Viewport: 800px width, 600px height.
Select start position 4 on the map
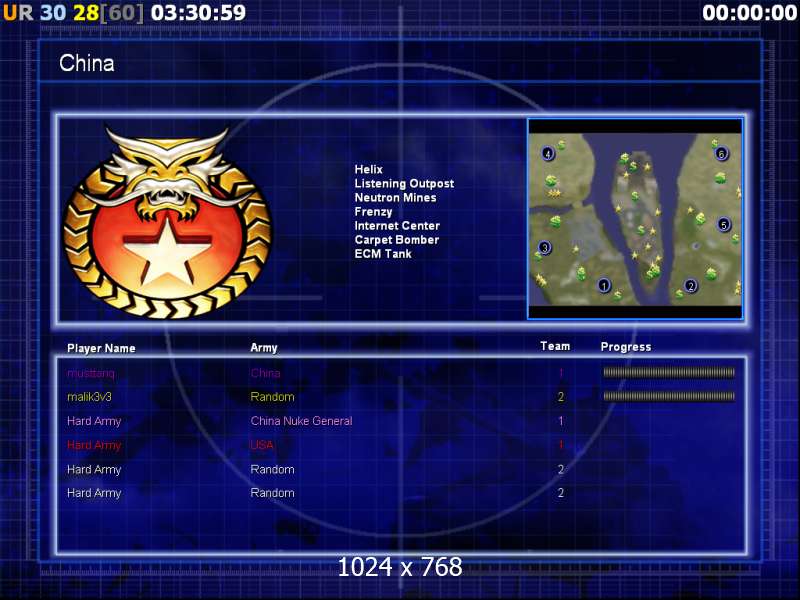coord(548,153)
